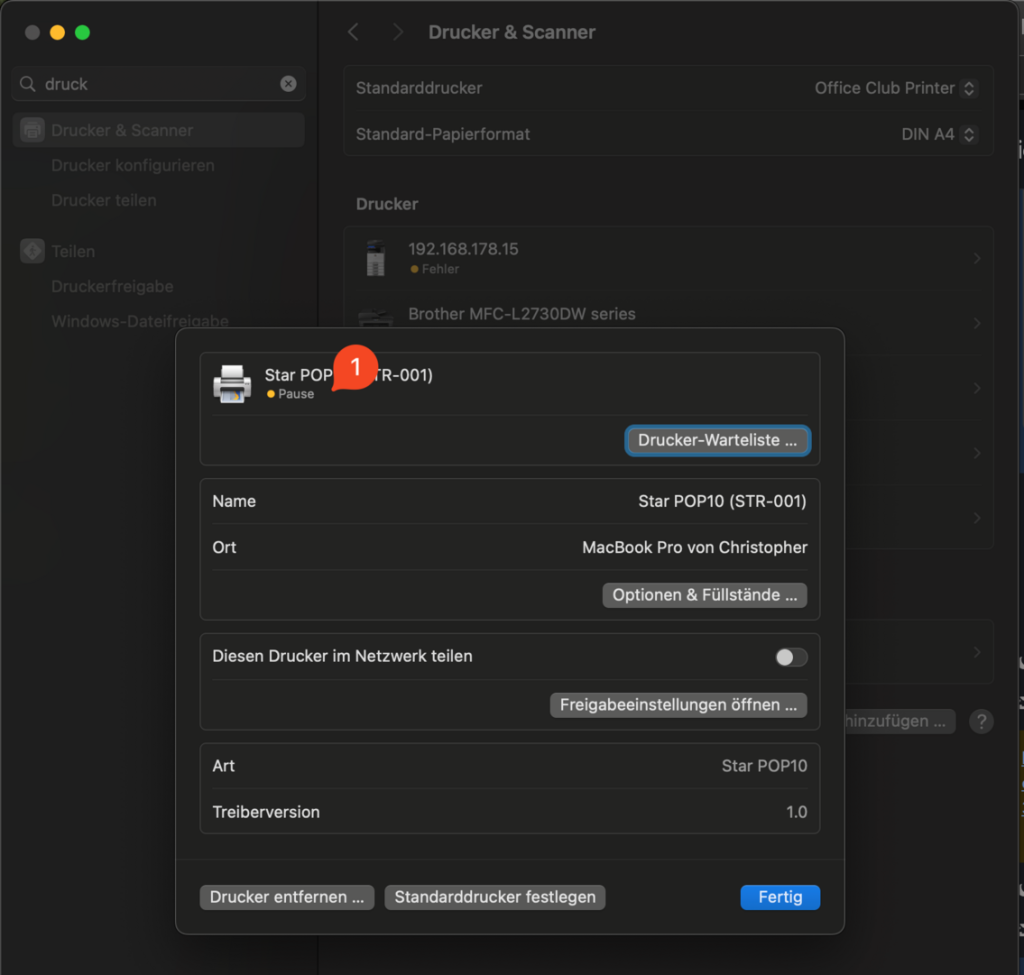Go back with the left arrow
The width and height of the screenshot is (1024, 975).
pyautogui.click(x=353, y=32)
